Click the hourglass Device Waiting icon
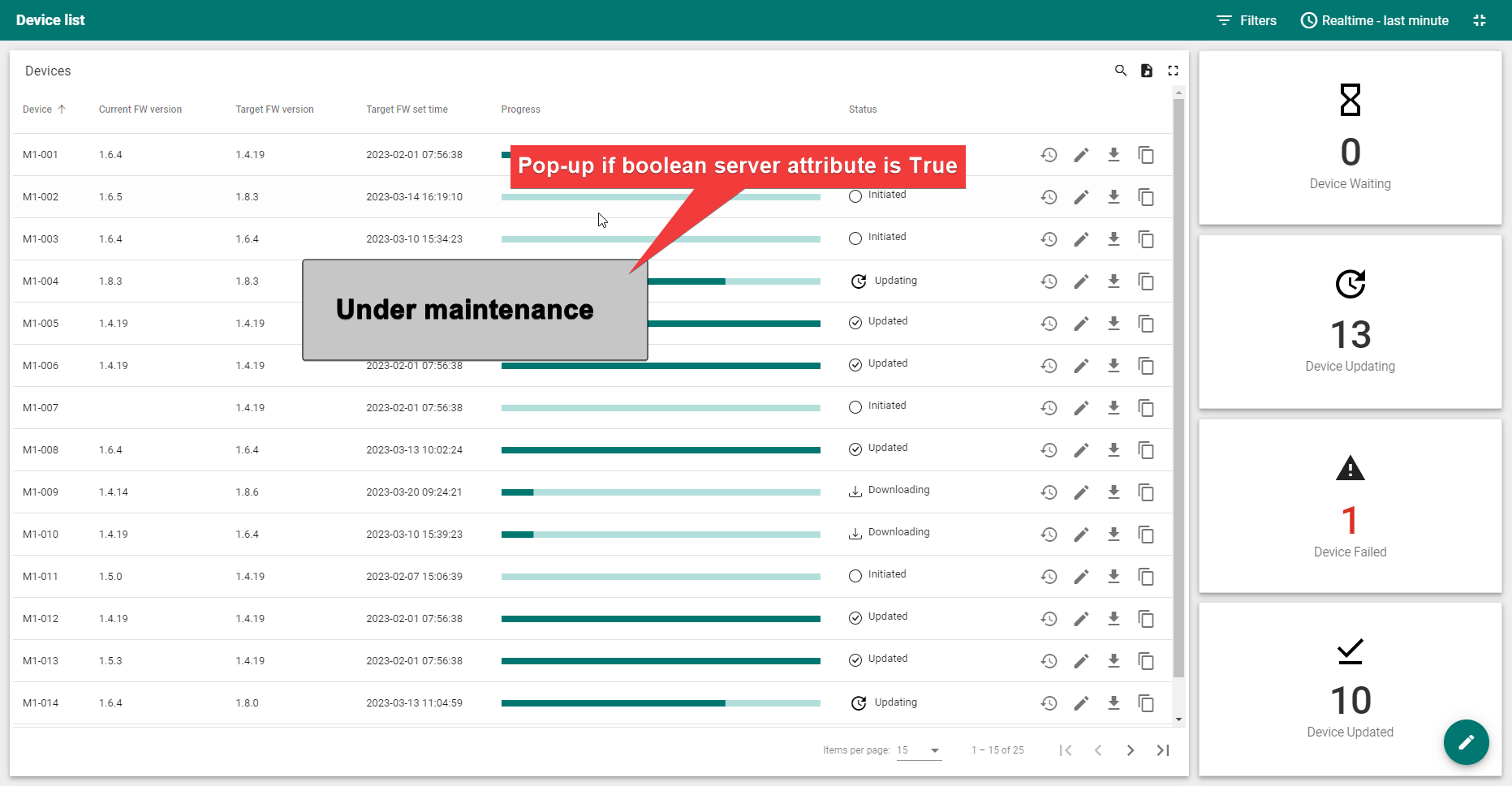Viewport: 1512px width, 786px height. (1350, 100)
